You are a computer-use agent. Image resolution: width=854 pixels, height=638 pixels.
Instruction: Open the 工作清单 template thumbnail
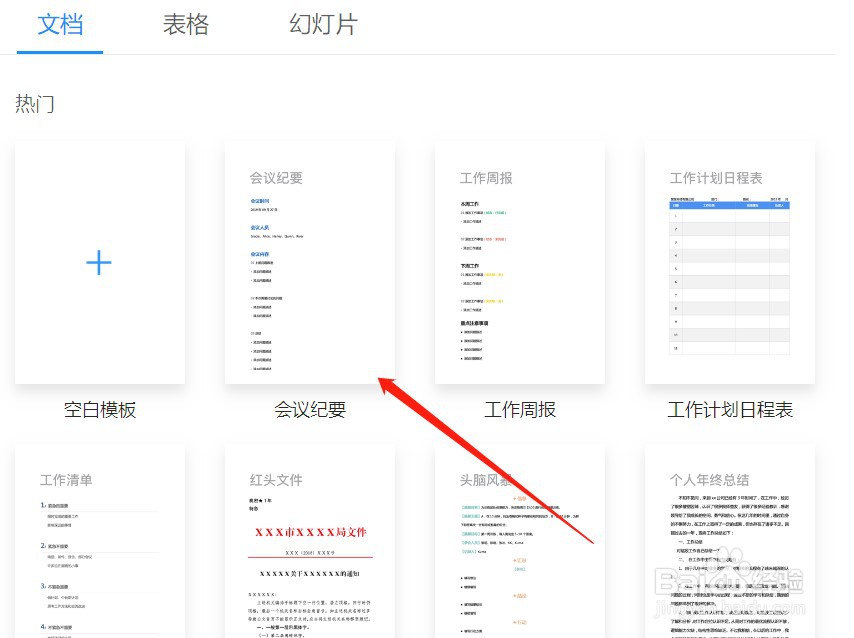(99, 550)
